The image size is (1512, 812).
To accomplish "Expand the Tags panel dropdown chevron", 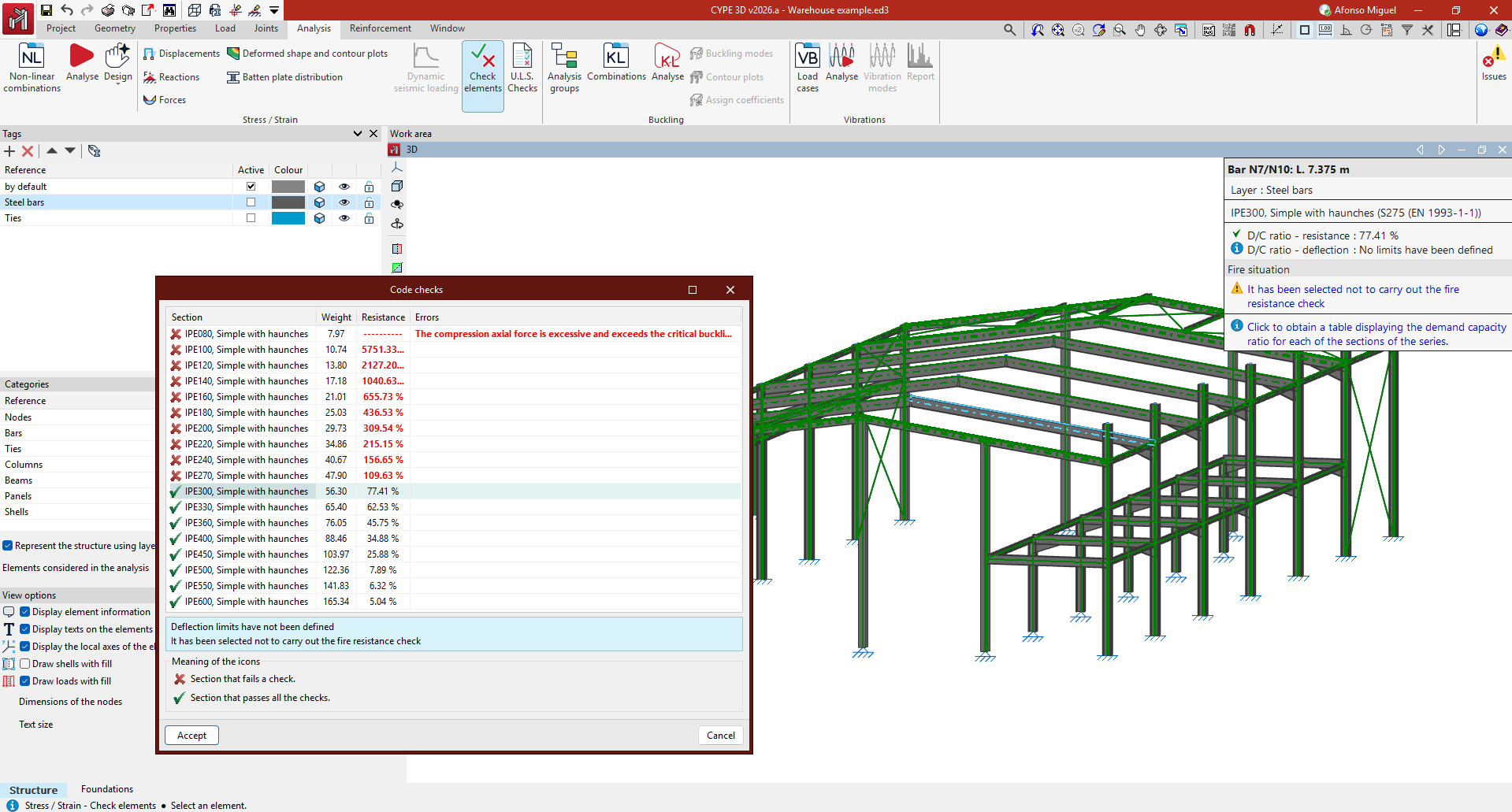I will point(358,134).
